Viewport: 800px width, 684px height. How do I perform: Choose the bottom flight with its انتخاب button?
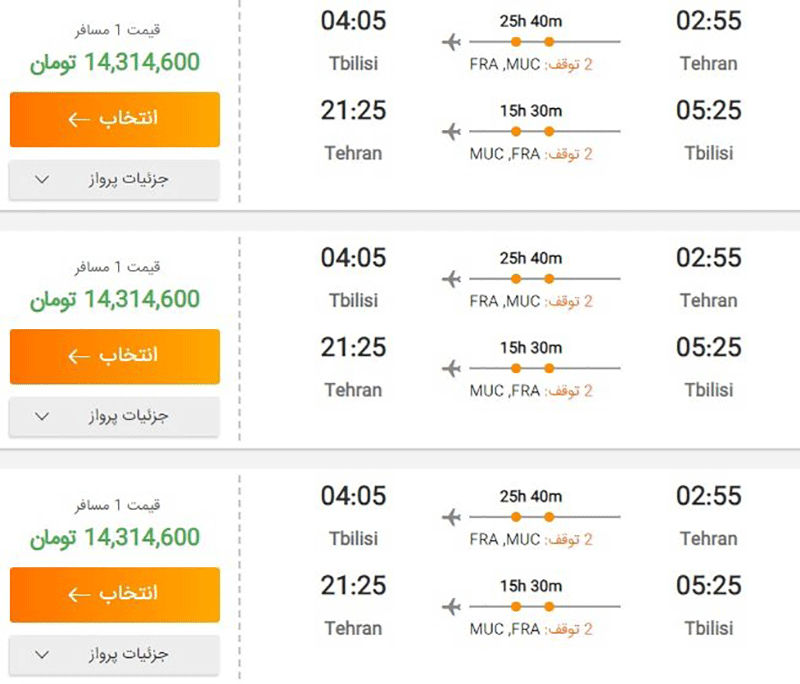(x=114, y=594)
